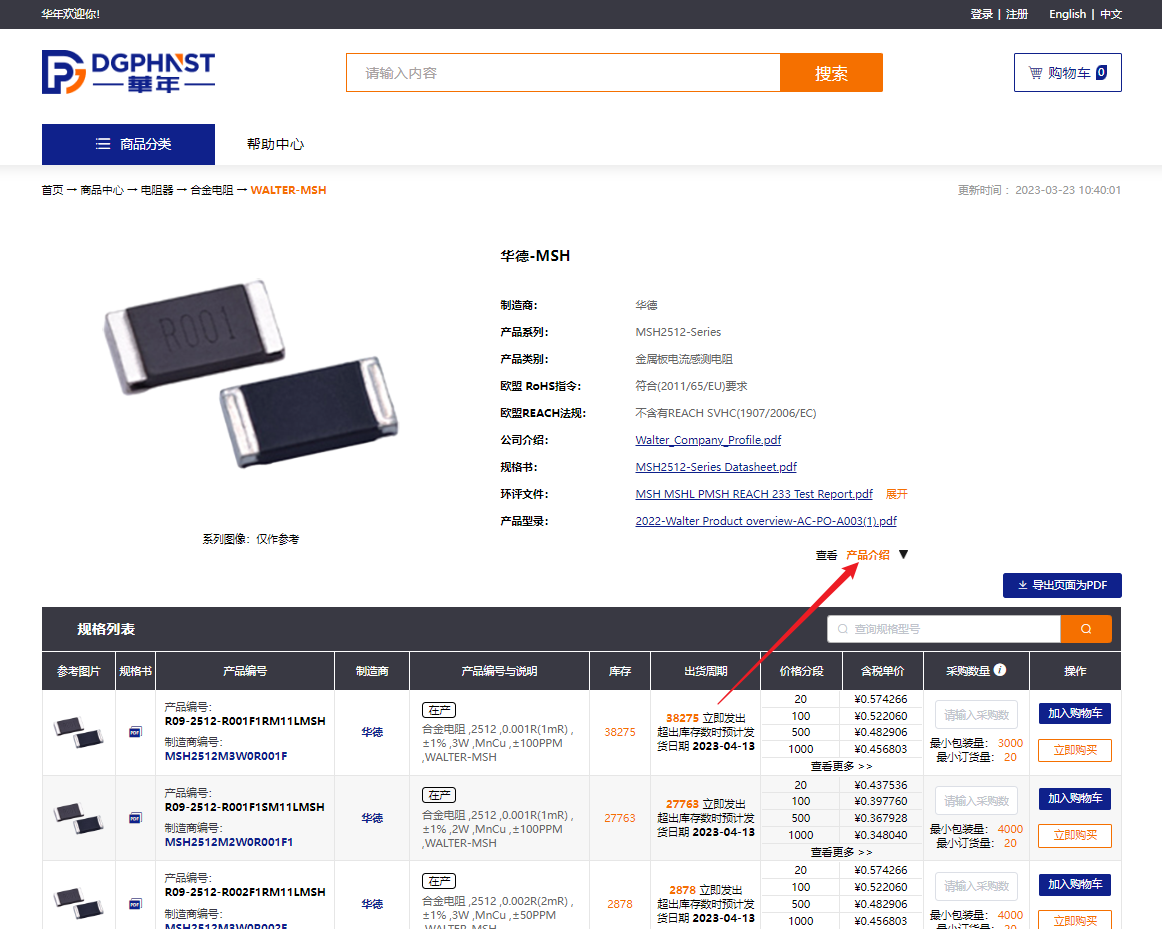Click thumbnail of R09-2512-R002F1RM11LMSH row
Screen dimensions: 1162x929
(x=79, y=904)
